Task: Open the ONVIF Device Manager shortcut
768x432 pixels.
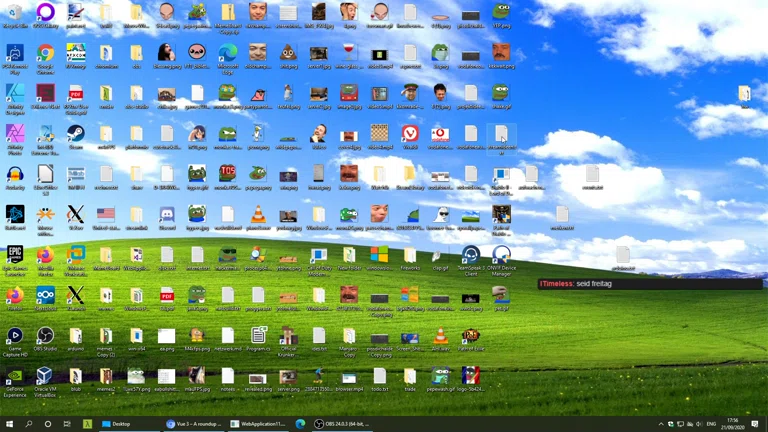Action: 501,261
